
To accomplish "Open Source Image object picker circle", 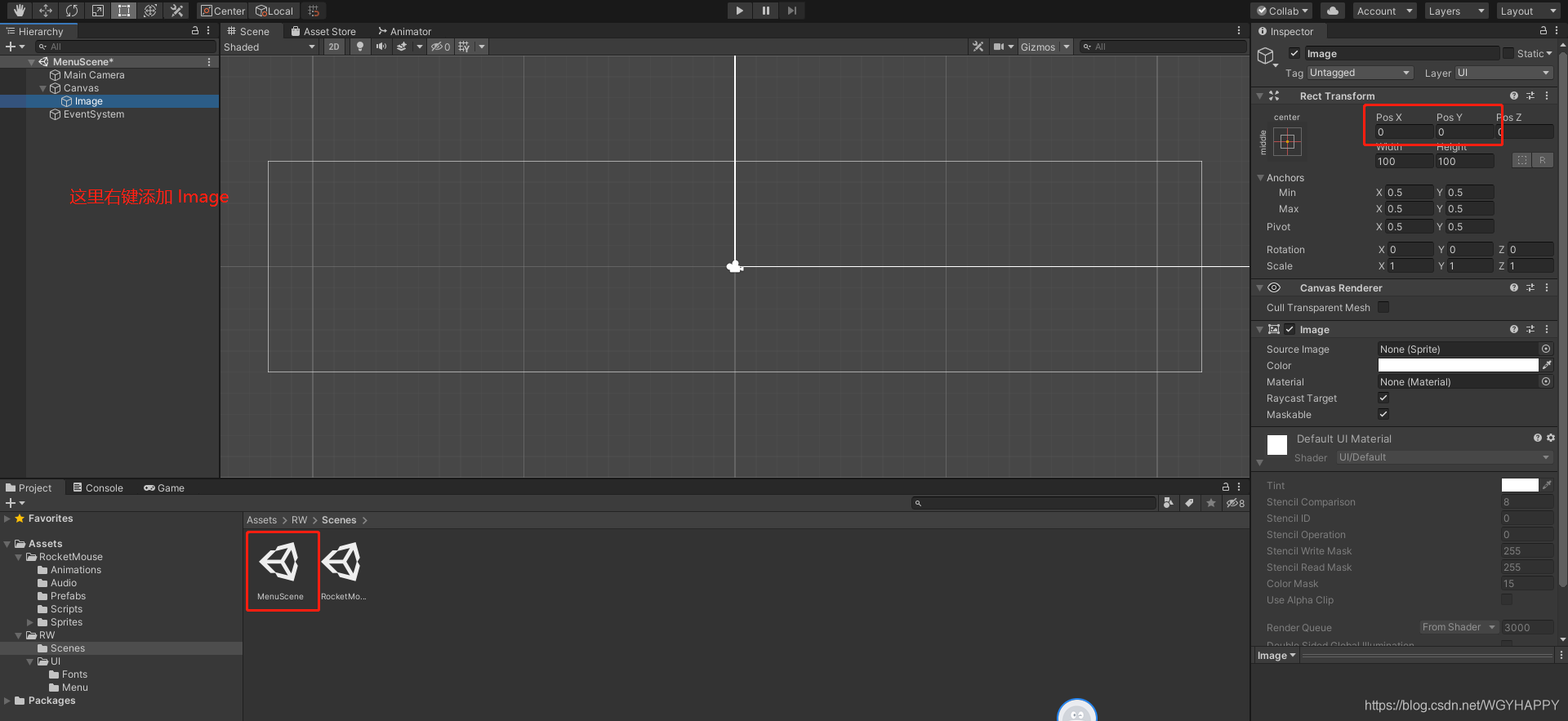I will pos(1546,349).
